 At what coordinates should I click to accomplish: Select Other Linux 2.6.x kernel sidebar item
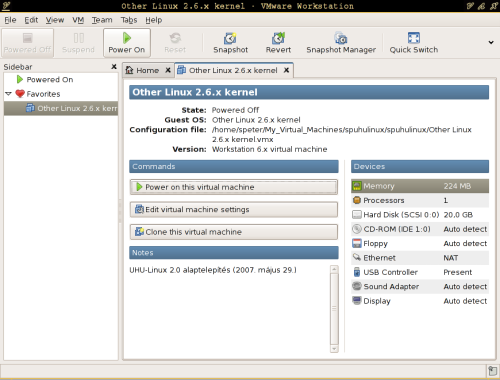click(61, 108)
